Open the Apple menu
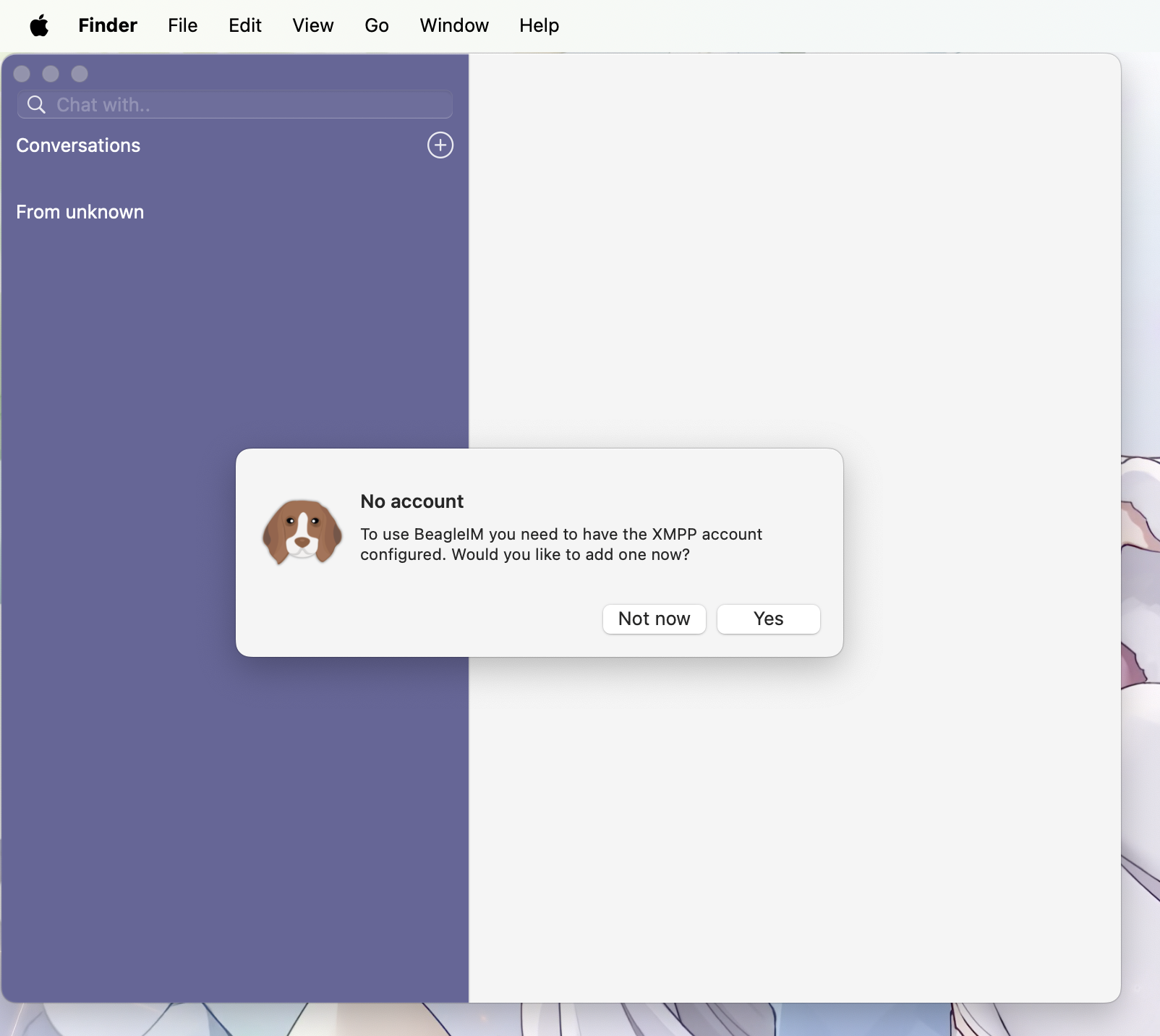 point(39,26)
